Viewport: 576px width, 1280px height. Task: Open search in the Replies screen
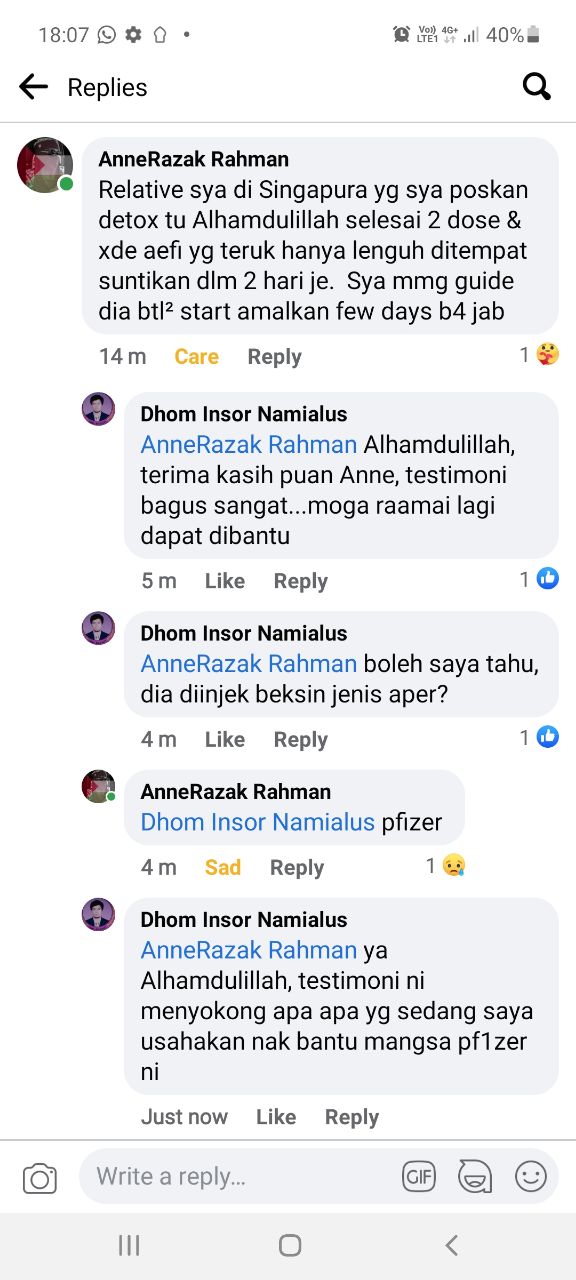537,87
